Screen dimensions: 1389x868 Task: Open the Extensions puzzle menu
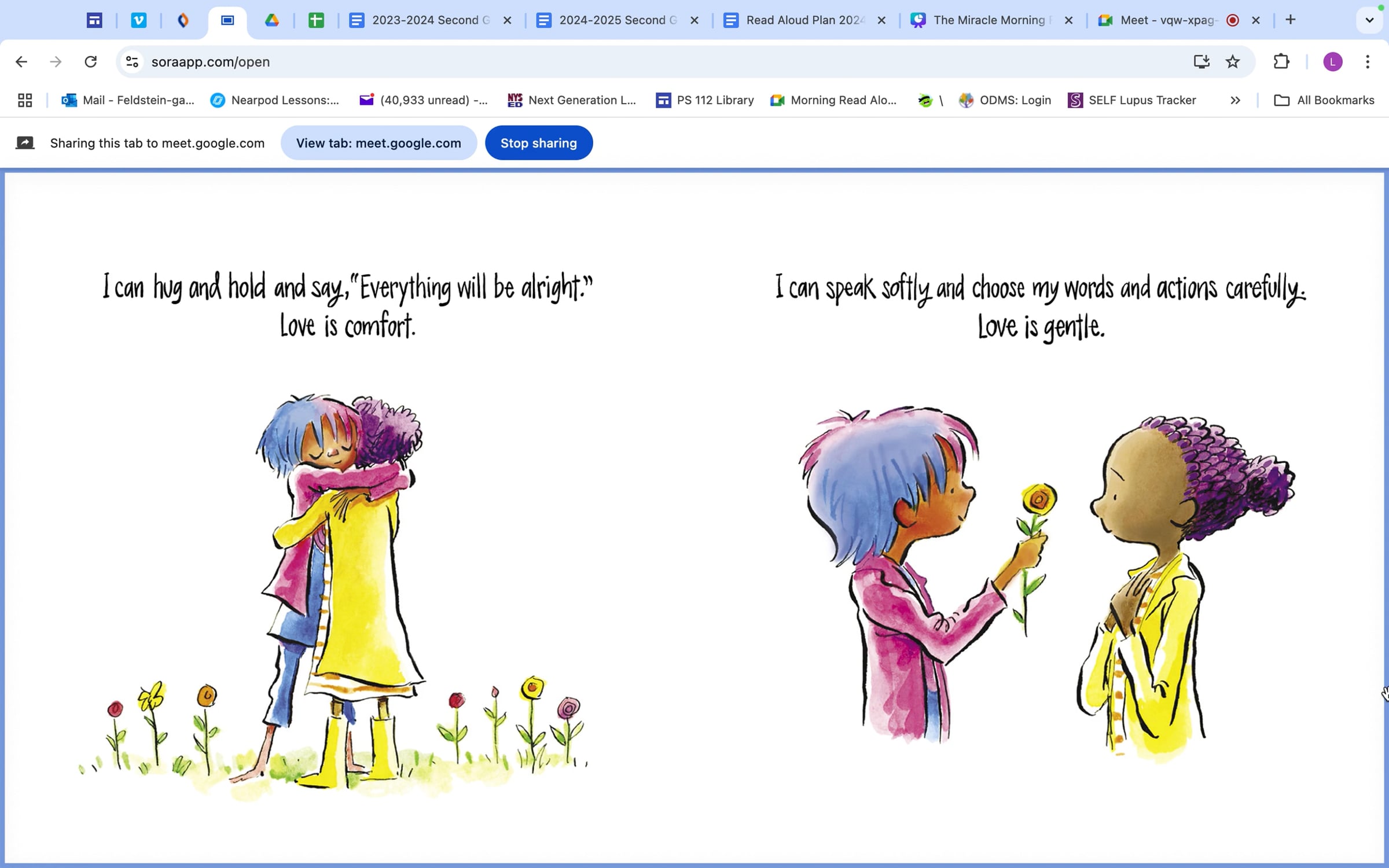[x=1281, y=62]
